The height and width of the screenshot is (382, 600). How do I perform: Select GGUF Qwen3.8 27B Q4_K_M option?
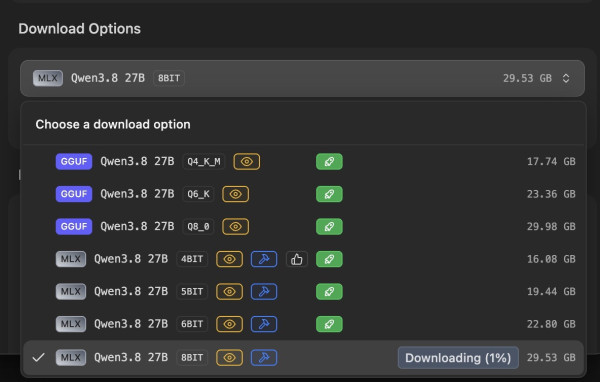coord(303,162)
